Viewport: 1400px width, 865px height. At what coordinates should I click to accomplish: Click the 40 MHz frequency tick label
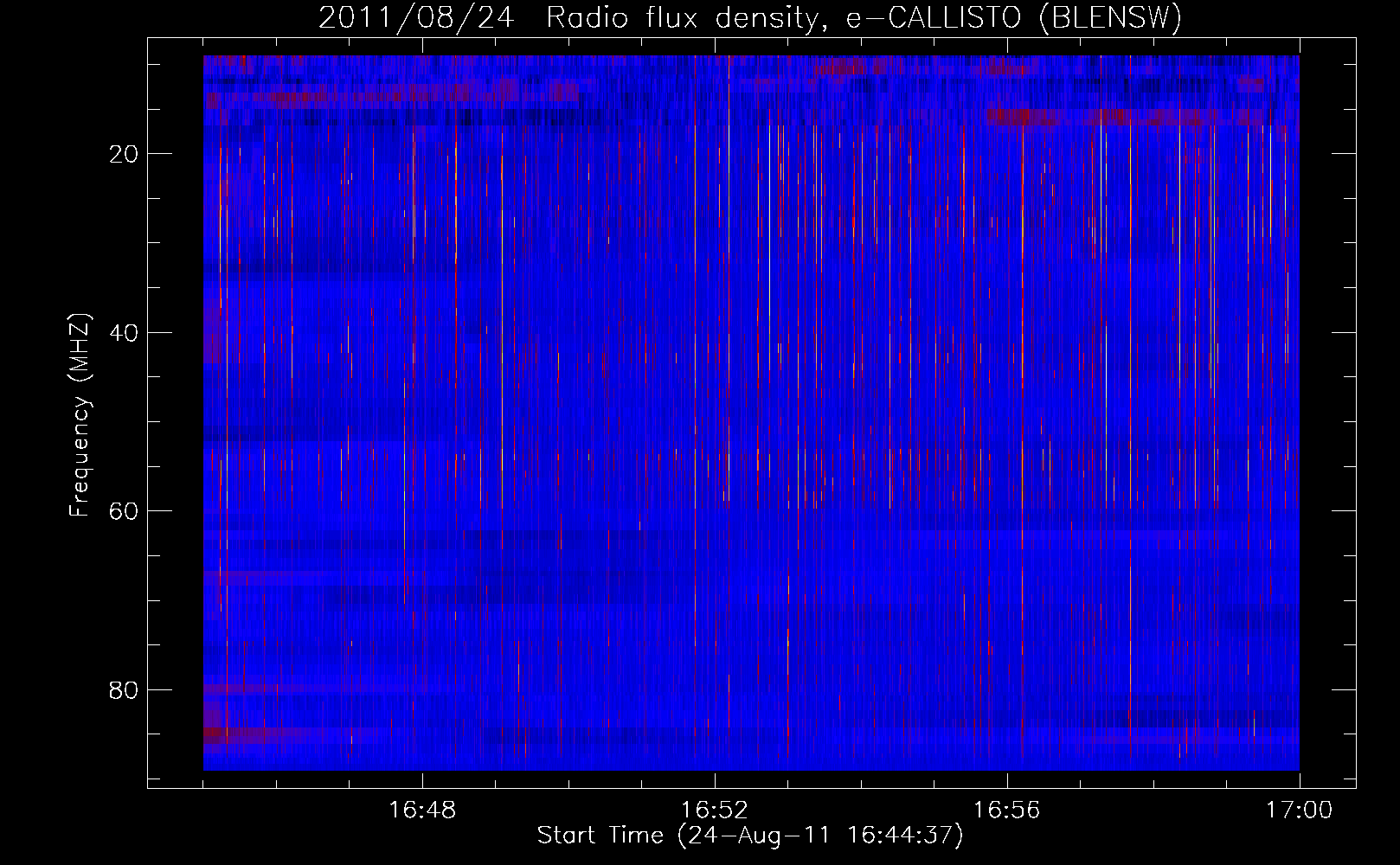[x=124, y=333]
